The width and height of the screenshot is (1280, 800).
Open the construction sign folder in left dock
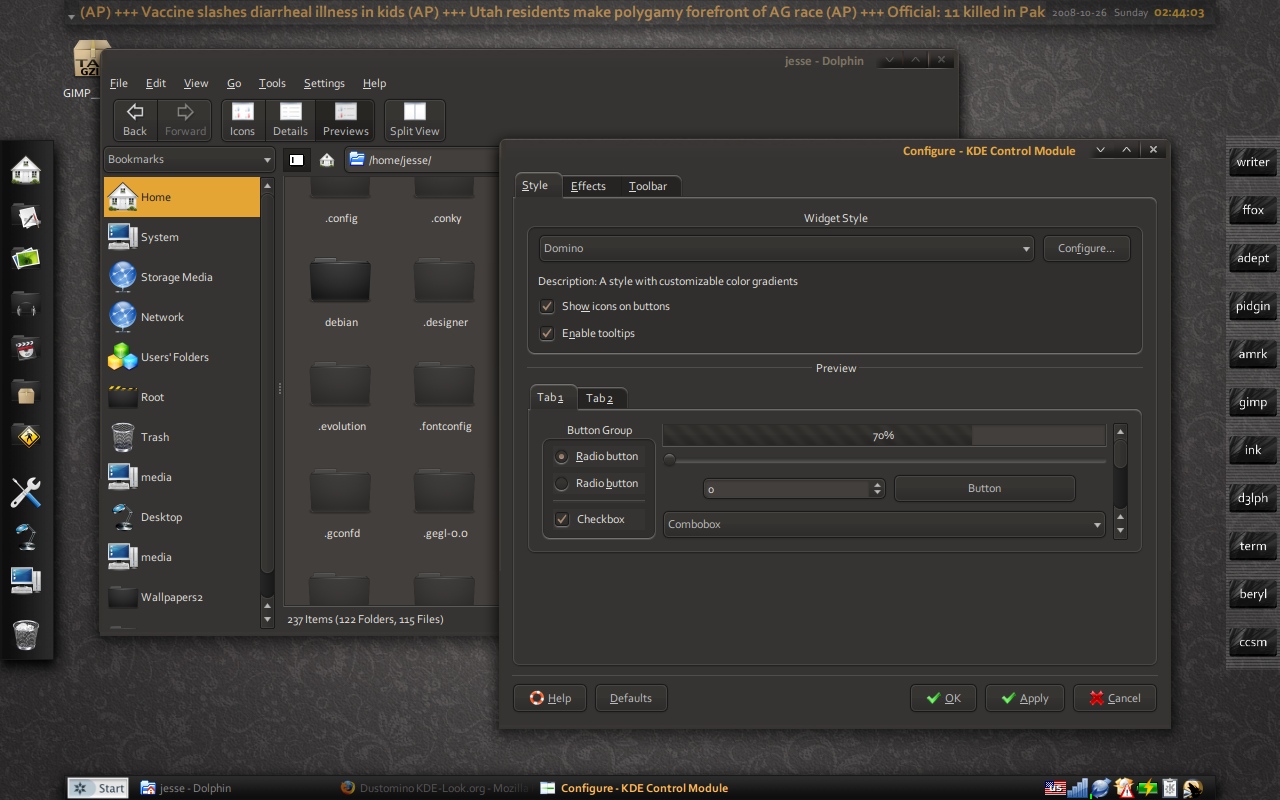tap(26, 435)
